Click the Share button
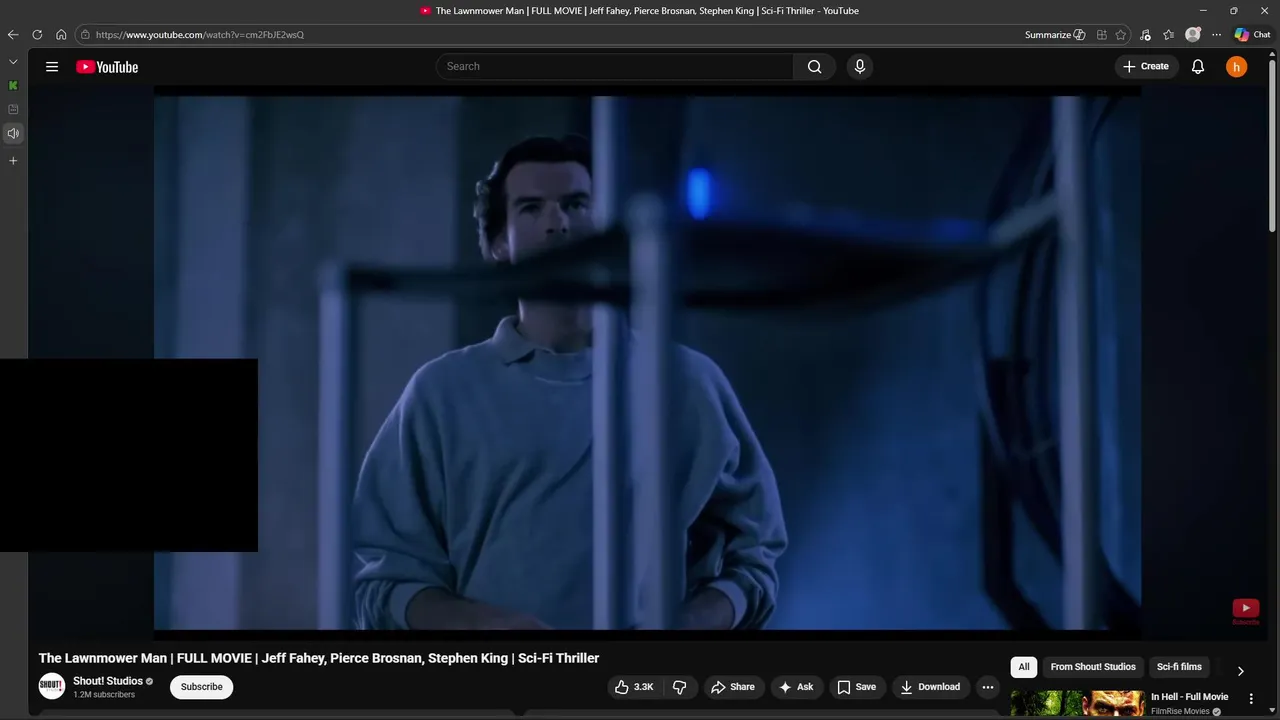The image size is (1280, 720). point(733,687)
